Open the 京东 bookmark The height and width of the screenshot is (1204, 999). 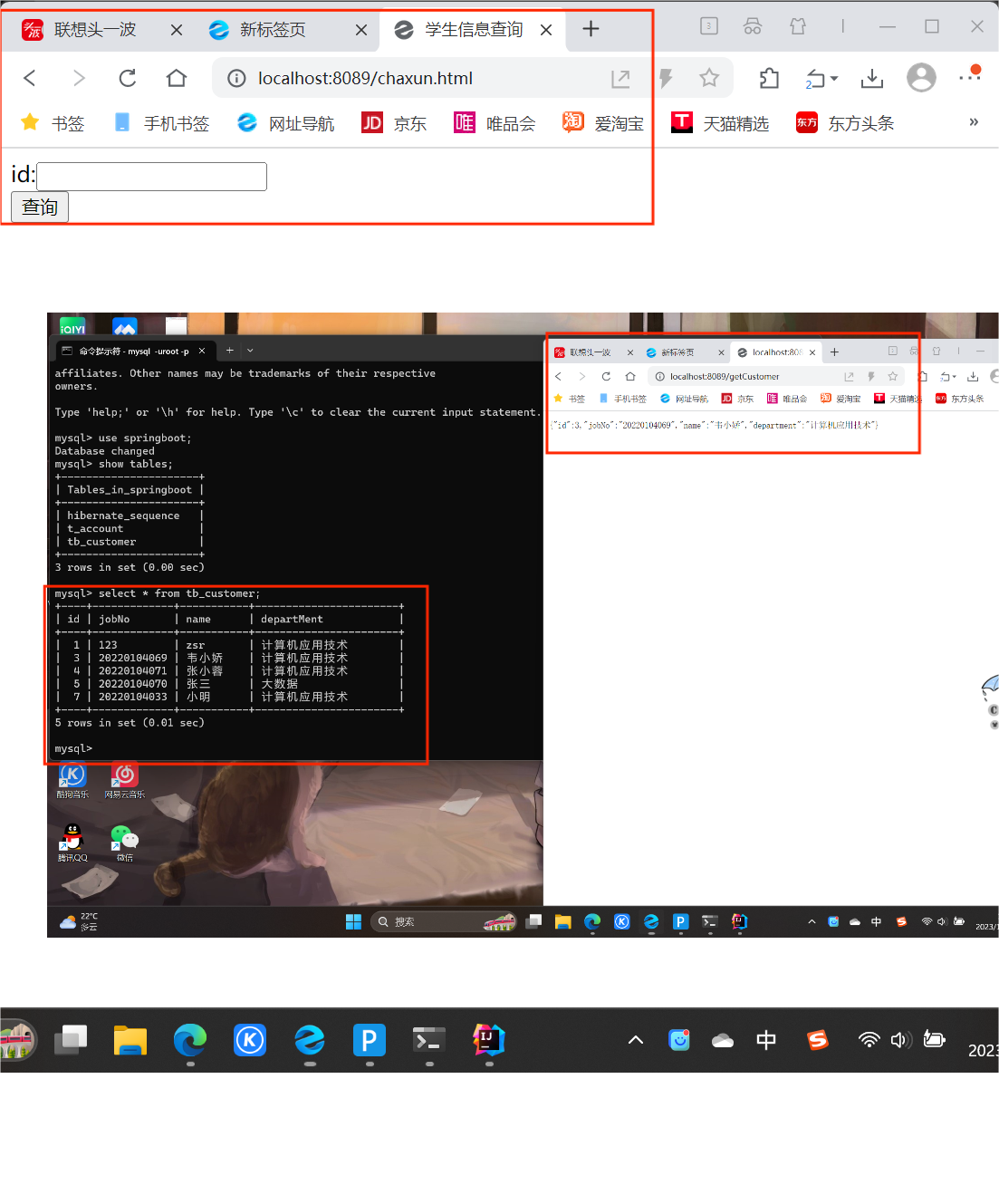coord(394,123)
